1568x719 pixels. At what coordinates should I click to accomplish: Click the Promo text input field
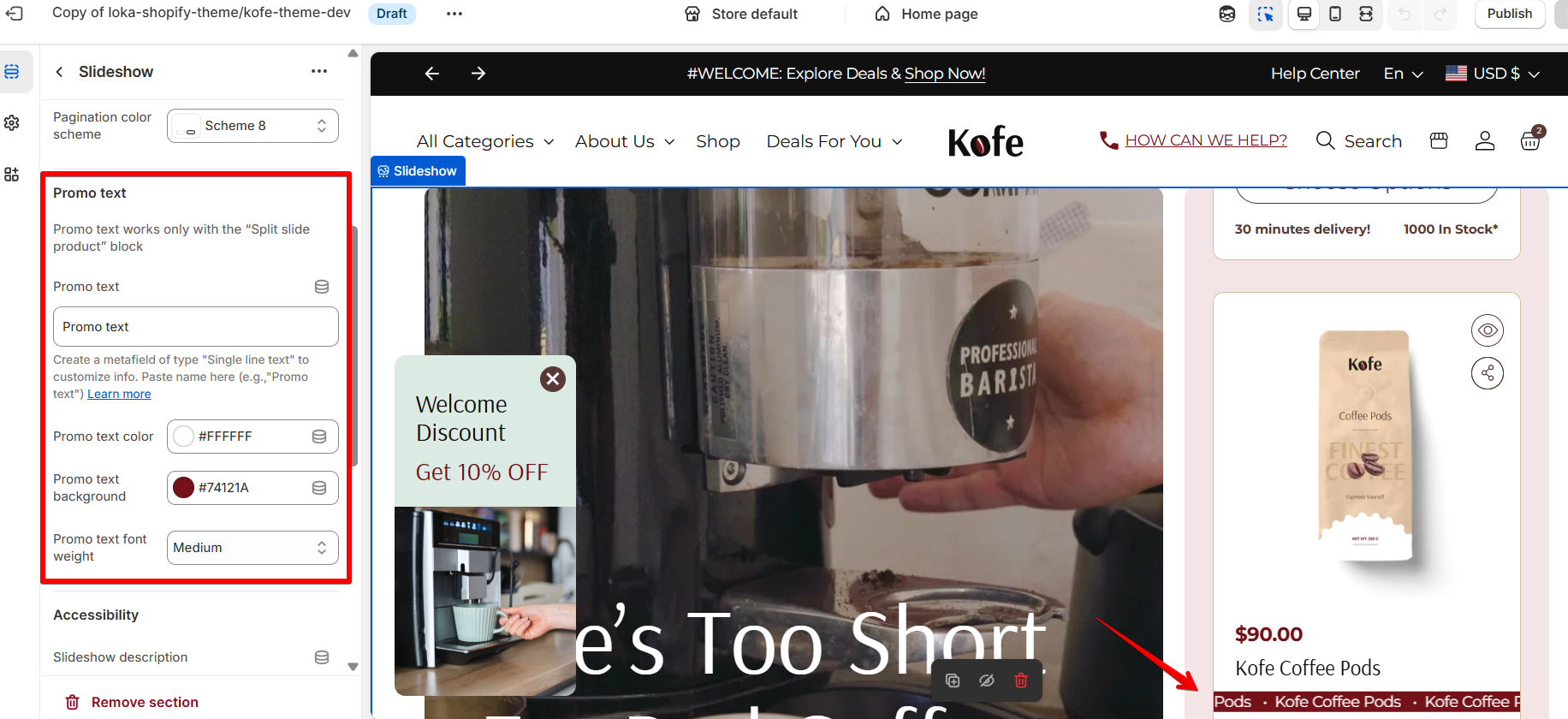[196, 327]
